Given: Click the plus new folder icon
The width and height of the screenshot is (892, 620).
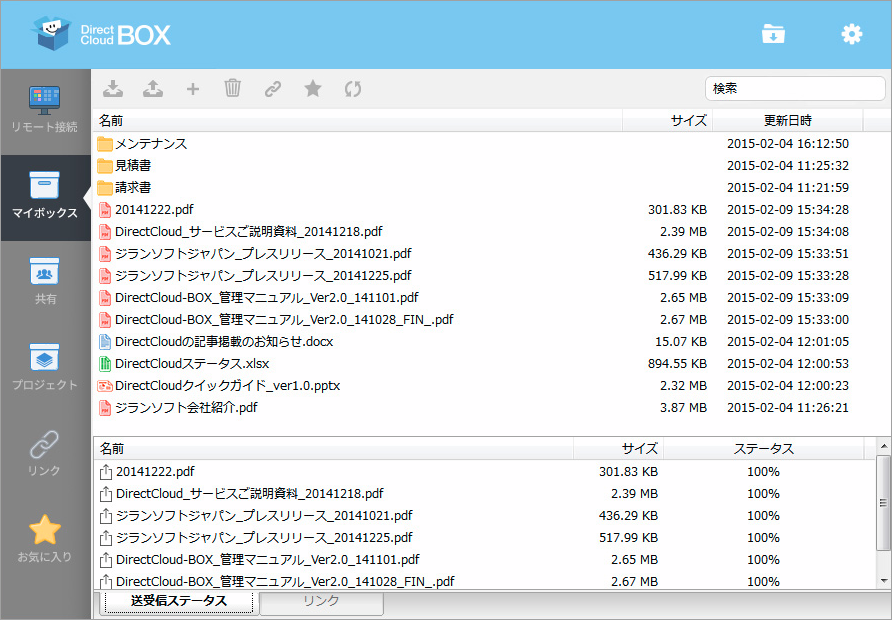Looking at the screenshot, I should point(193,89).
